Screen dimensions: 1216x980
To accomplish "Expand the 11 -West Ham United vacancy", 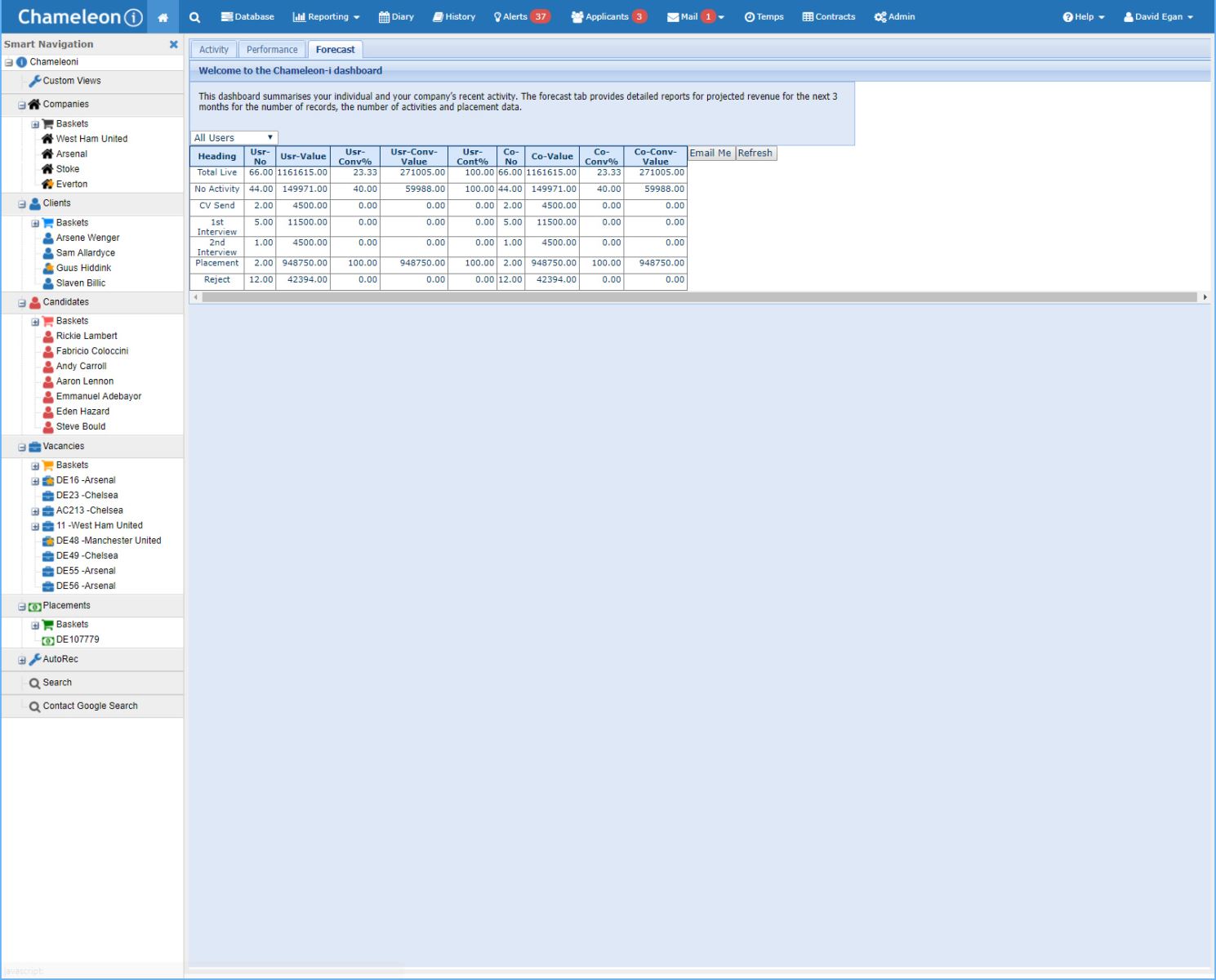I will coord(35,527).
